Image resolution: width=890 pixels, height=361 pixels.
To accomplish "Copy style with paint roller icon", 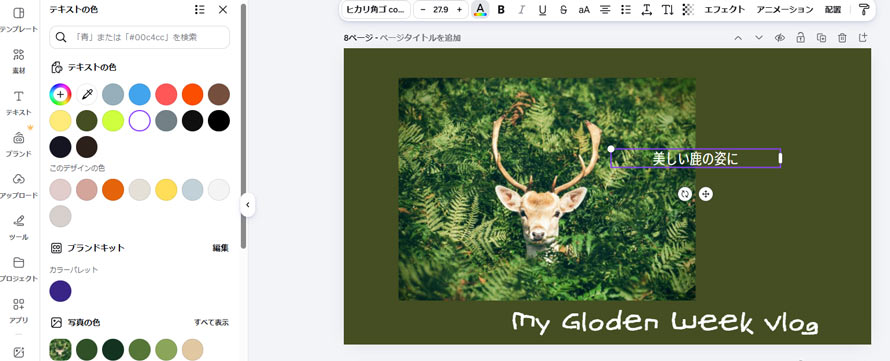I will point(864,10).
